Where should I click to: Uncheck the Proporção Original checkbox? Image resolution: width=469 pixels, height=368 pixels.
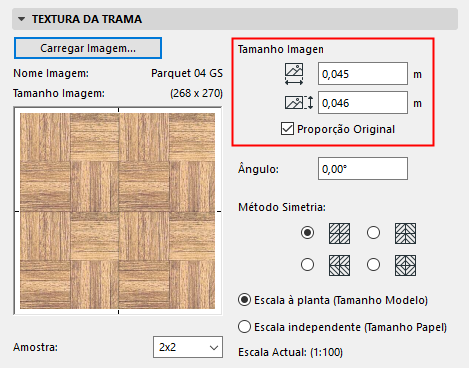pos(287,129)
